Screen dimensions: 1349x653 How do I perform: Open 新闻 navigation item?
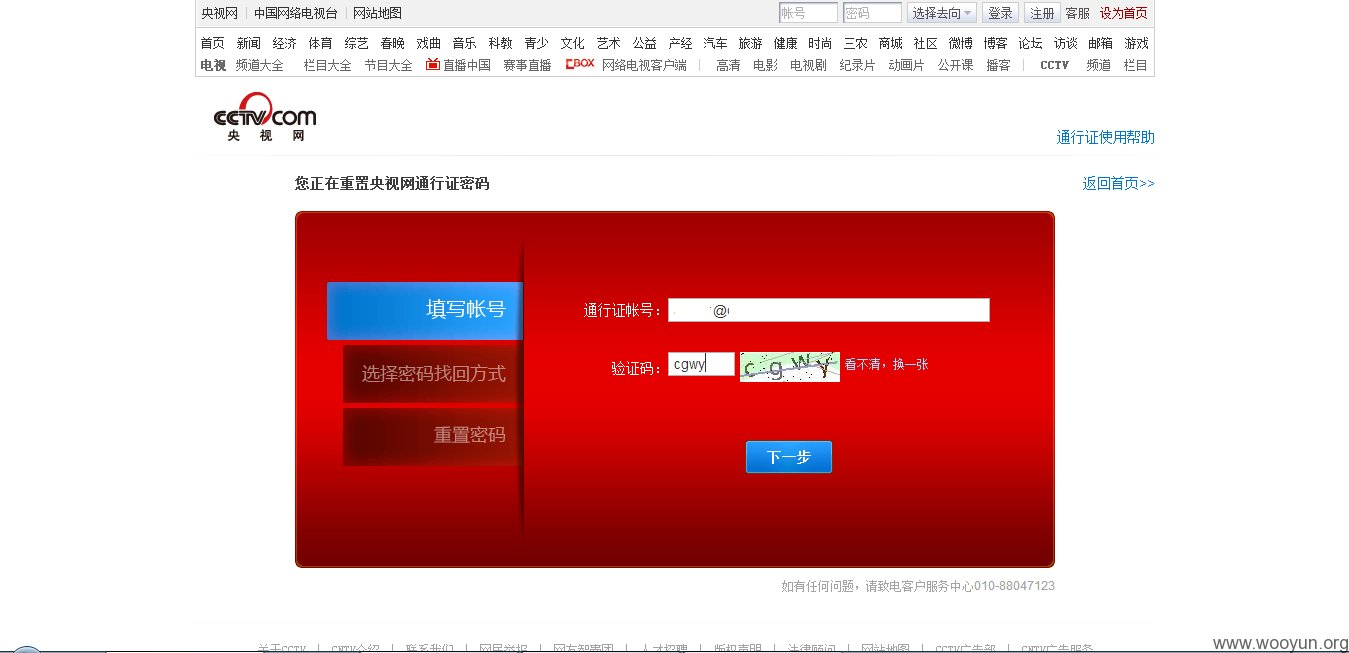pos(248,43)
